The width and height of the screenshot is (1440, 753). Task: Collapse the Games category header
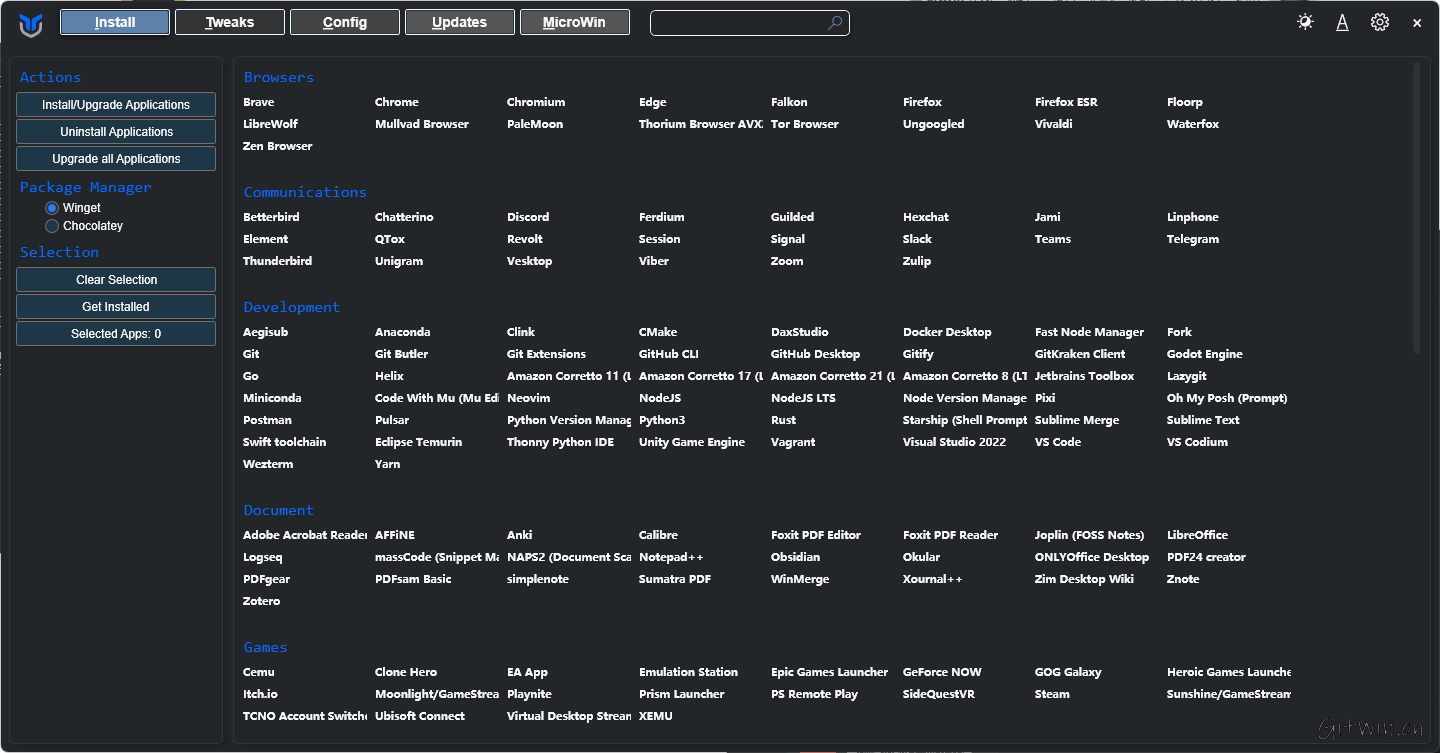(x=265, y=647)
